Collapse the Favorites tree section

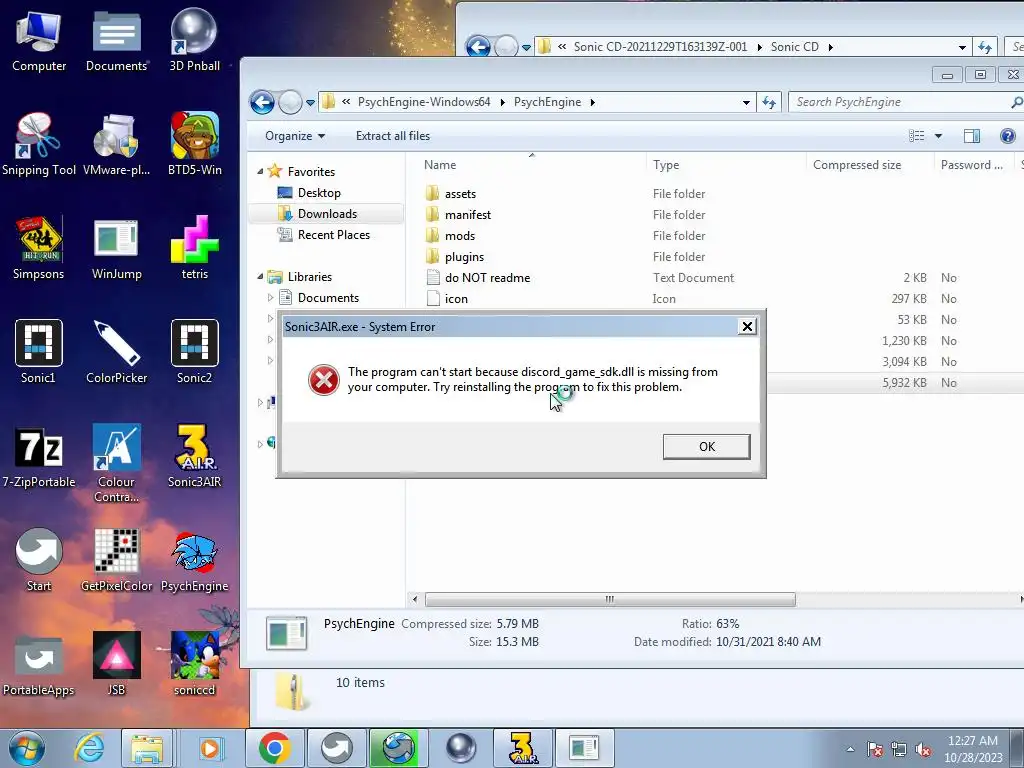260,171
